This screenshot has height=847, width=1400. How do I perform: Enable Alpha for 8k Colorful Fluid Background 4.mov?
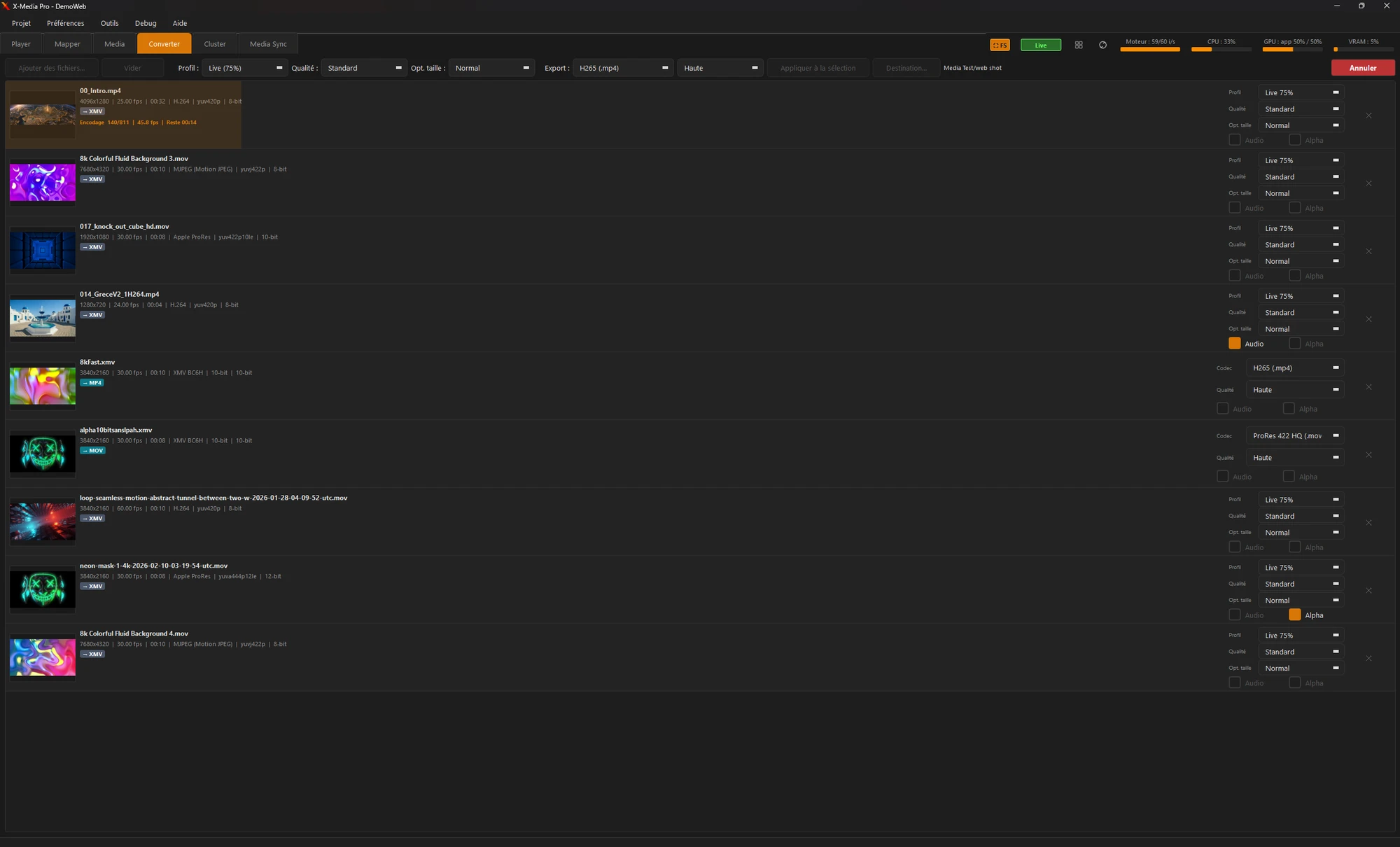[x=1295, y=682]
